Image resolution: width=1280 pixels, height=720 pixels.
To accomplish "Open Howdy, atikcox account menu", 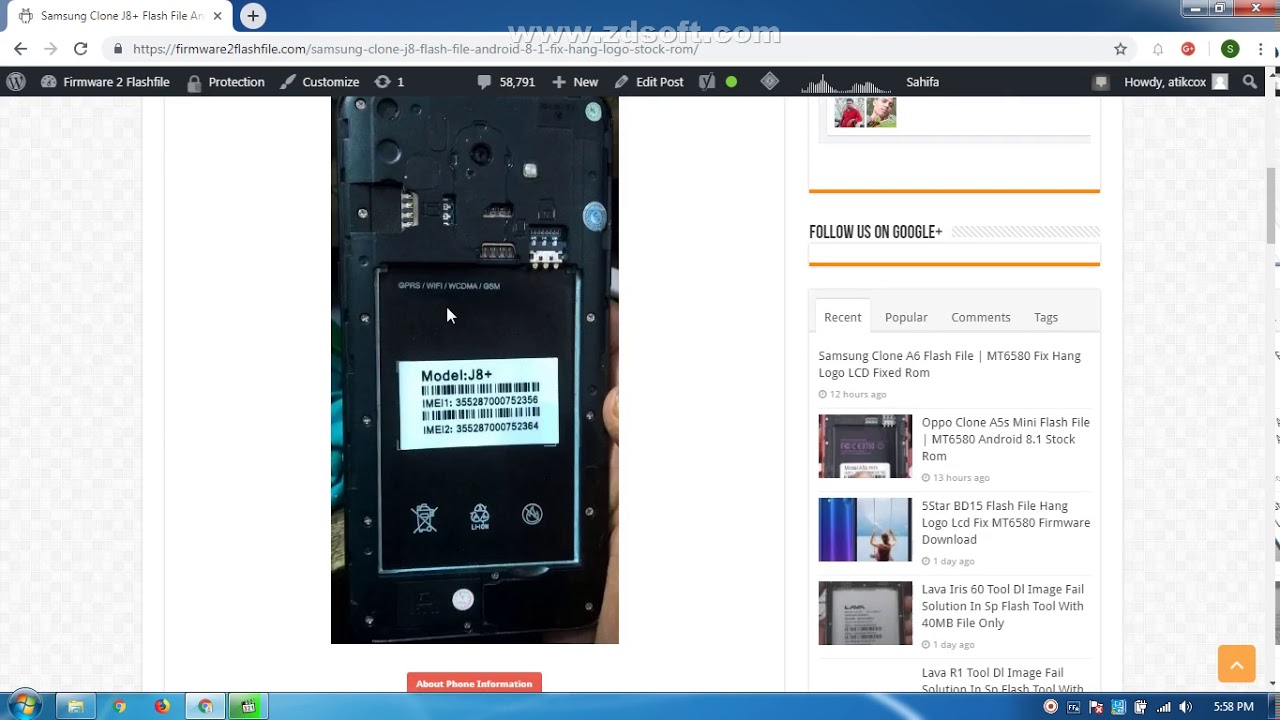I will pos(1175,82).
